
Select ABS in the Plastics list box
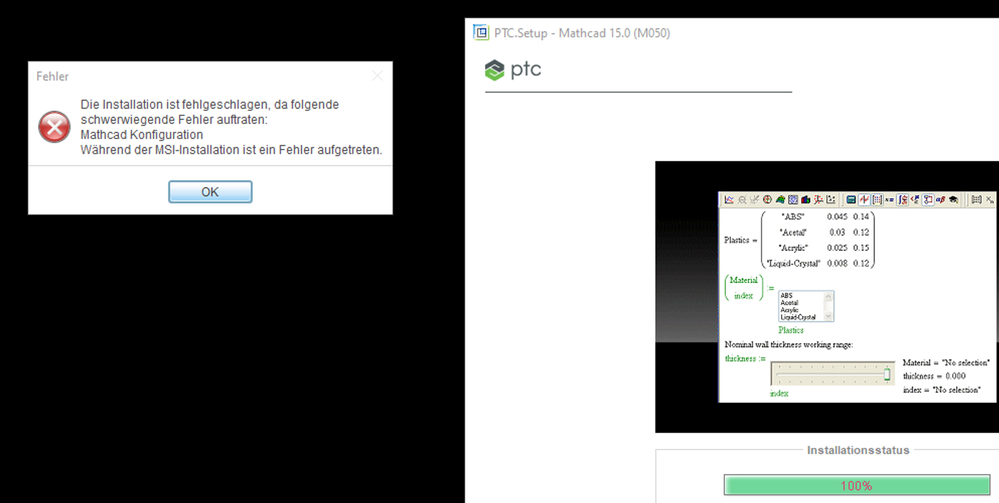pos(787,296)
